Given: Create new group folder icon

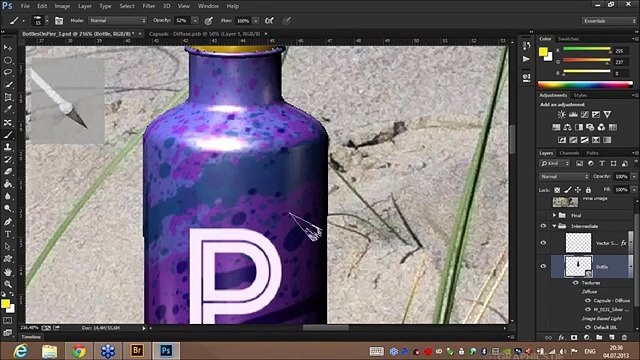Looking at the screenshot, I should point(599,338).
